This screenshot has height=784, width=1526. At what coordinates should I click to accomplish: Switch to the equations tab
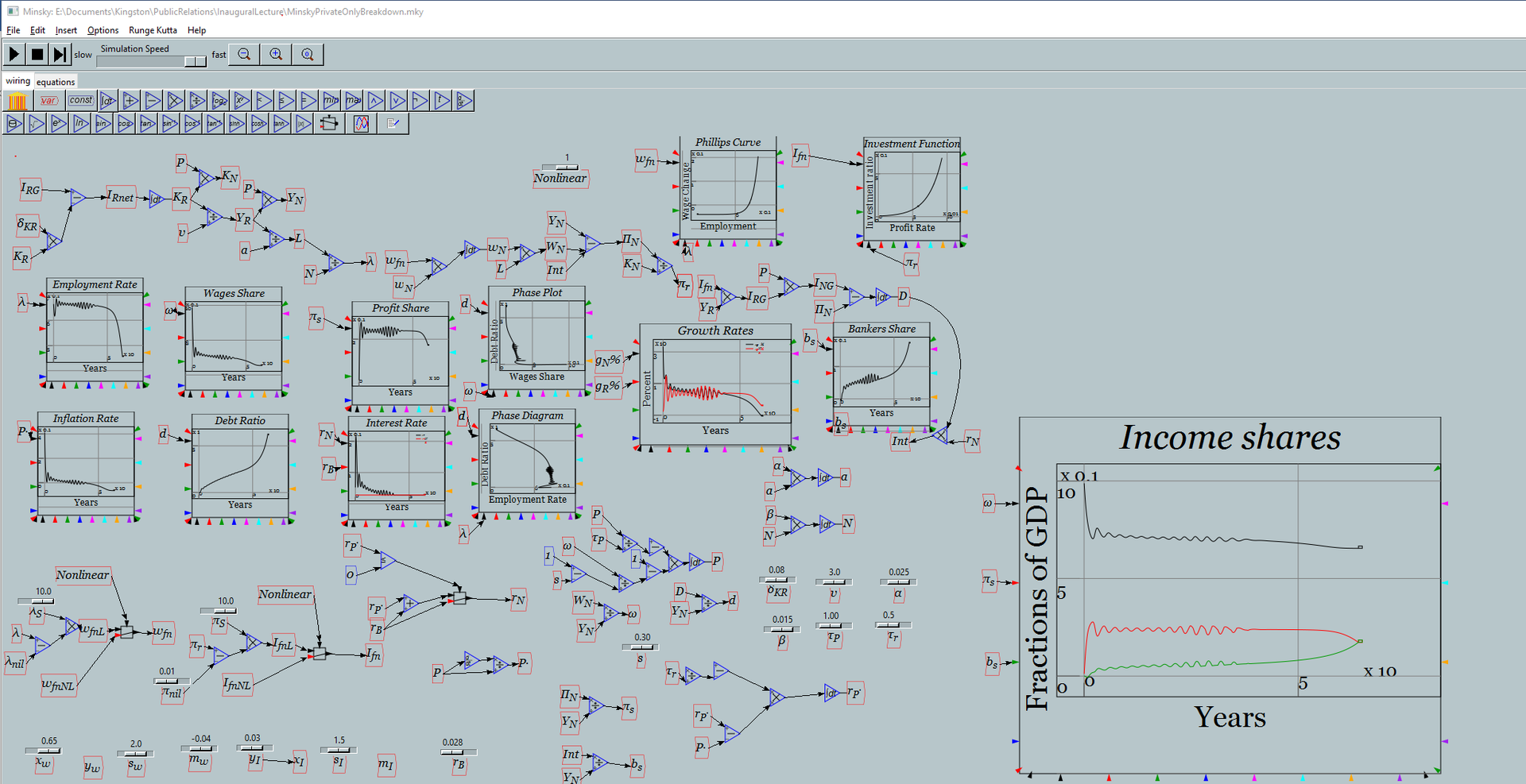[x=56, y=82]
